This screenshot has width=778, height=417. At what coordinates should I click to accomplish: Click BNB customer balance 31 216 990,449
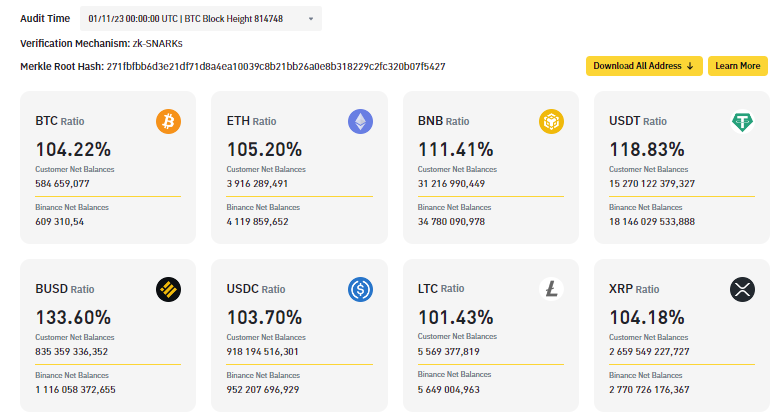(452, 184)
